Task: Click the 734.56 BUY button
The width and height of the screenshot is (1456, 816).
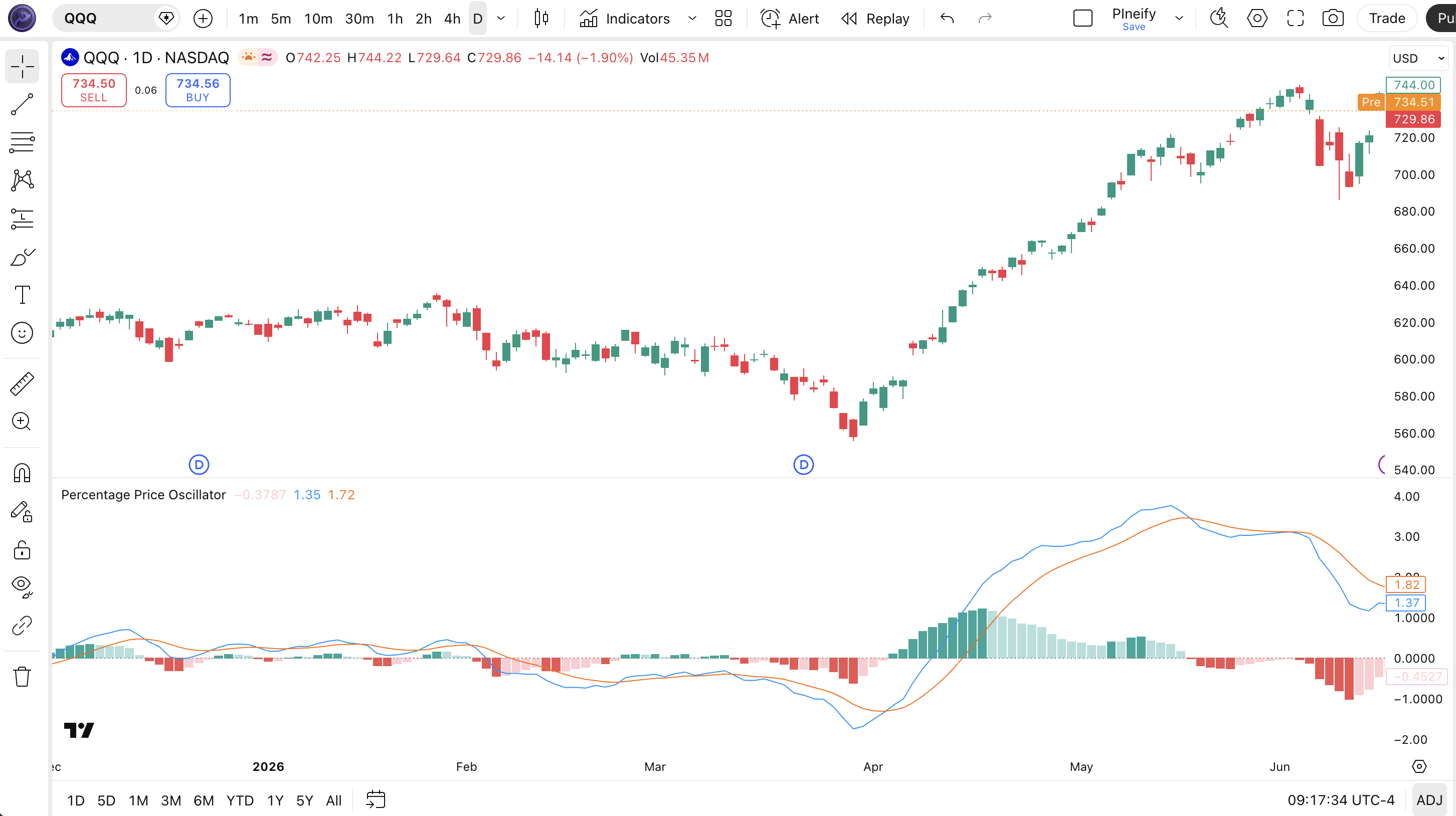Action: tap(198, 90)
